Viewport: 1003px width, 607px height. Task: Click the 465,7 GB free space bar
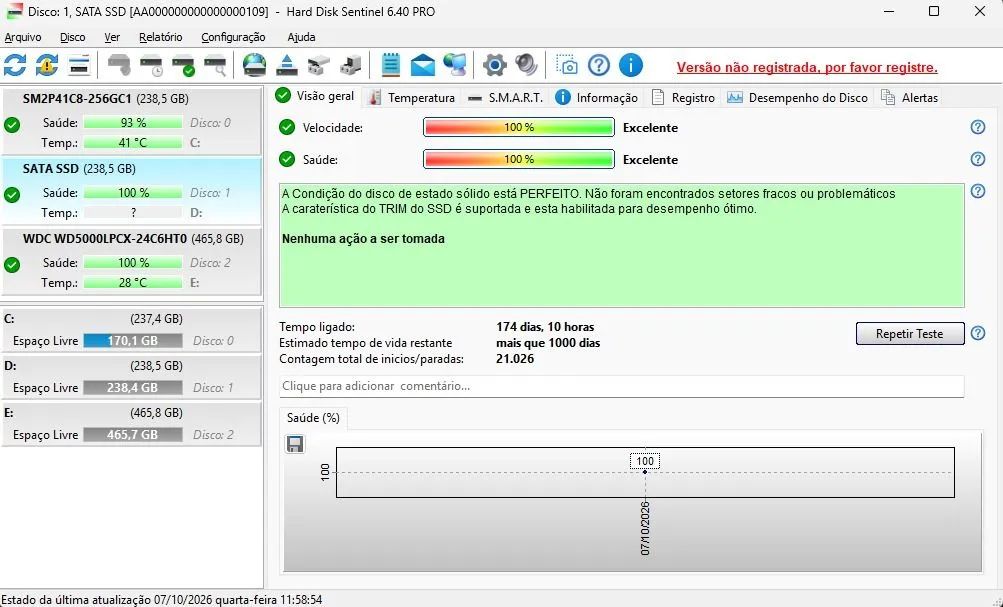pos(133,435)
